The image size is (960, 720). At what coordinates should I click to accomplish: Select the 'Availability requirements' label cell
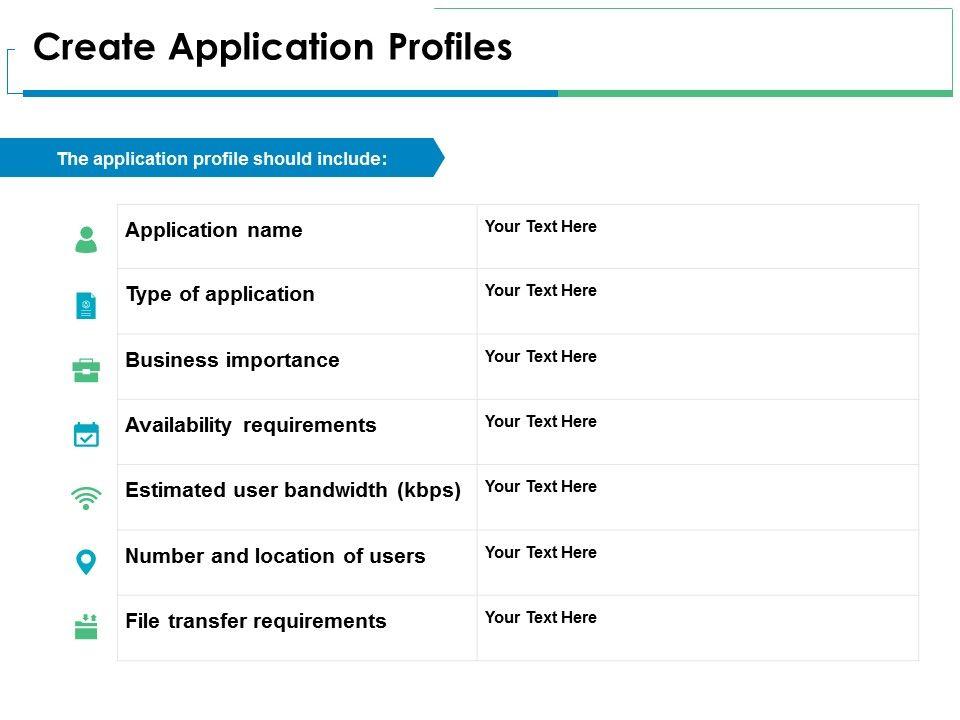(x=251, y=425)
